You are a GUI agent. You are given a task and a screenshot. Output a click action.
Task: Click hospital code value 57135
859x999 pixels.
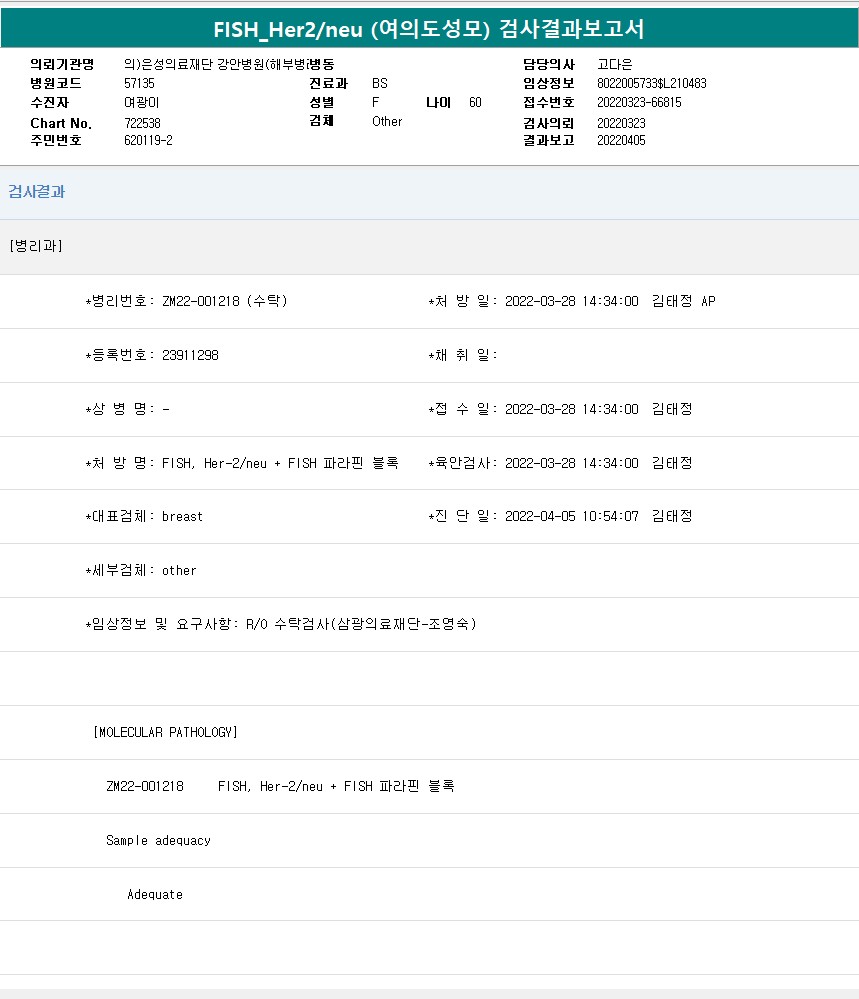click(139, 83)
